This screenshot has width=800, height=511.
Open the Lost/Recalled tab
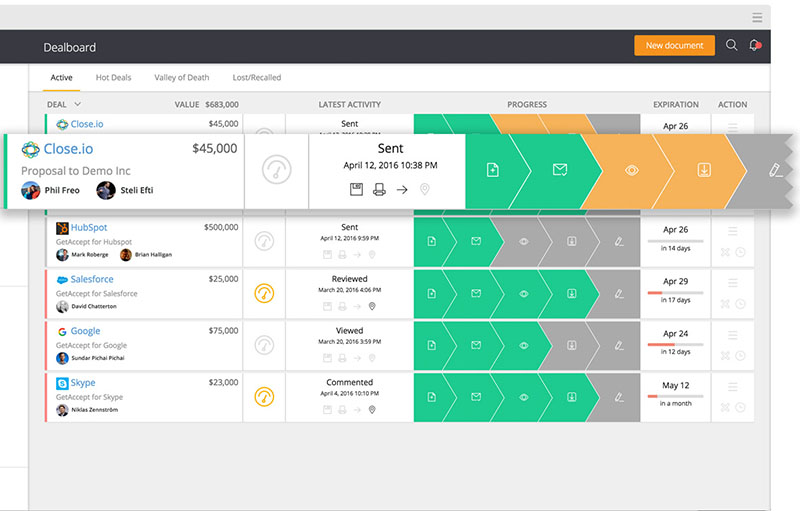(x=257, y=78)
